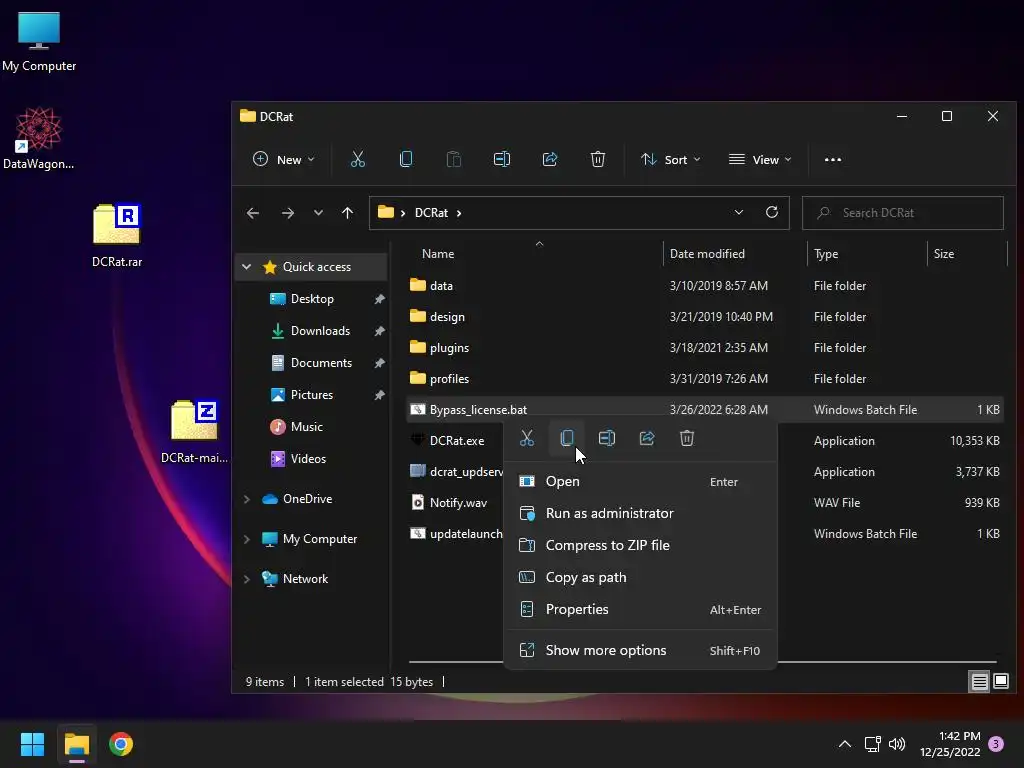This screenshot has width=1024, height=768.
Task: Open Music in navigation pane
Action: click(x=306, y=426)
